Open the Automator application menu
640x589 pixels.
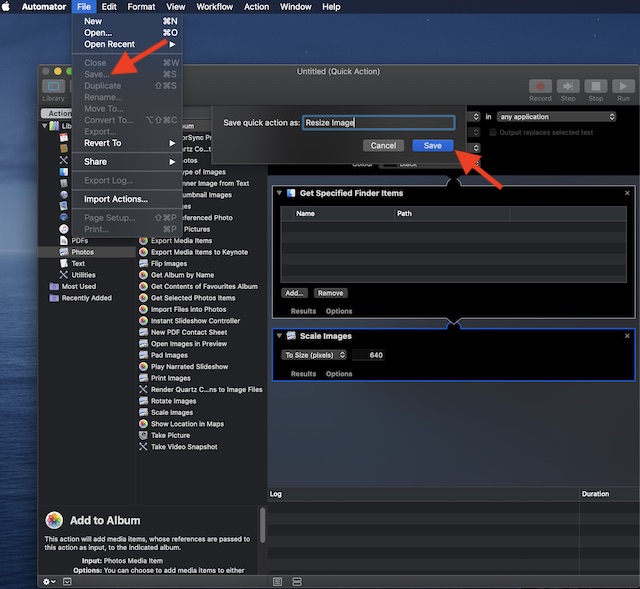pos(44,7)
